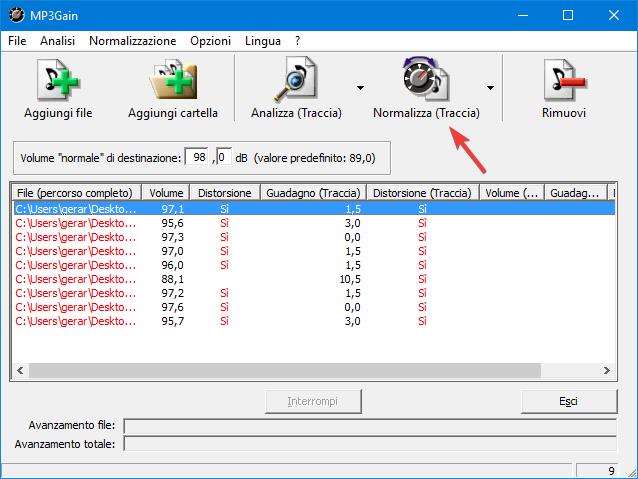Click the truncated Volume (… column header

pos(512,193)
